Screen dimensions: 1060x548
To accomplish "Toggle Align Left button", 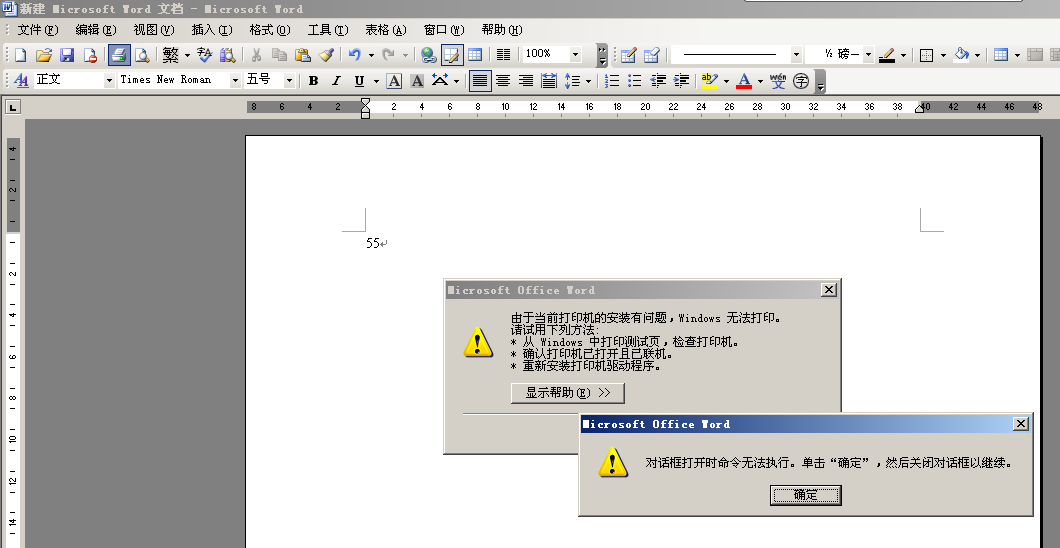I will click(480, 81).
